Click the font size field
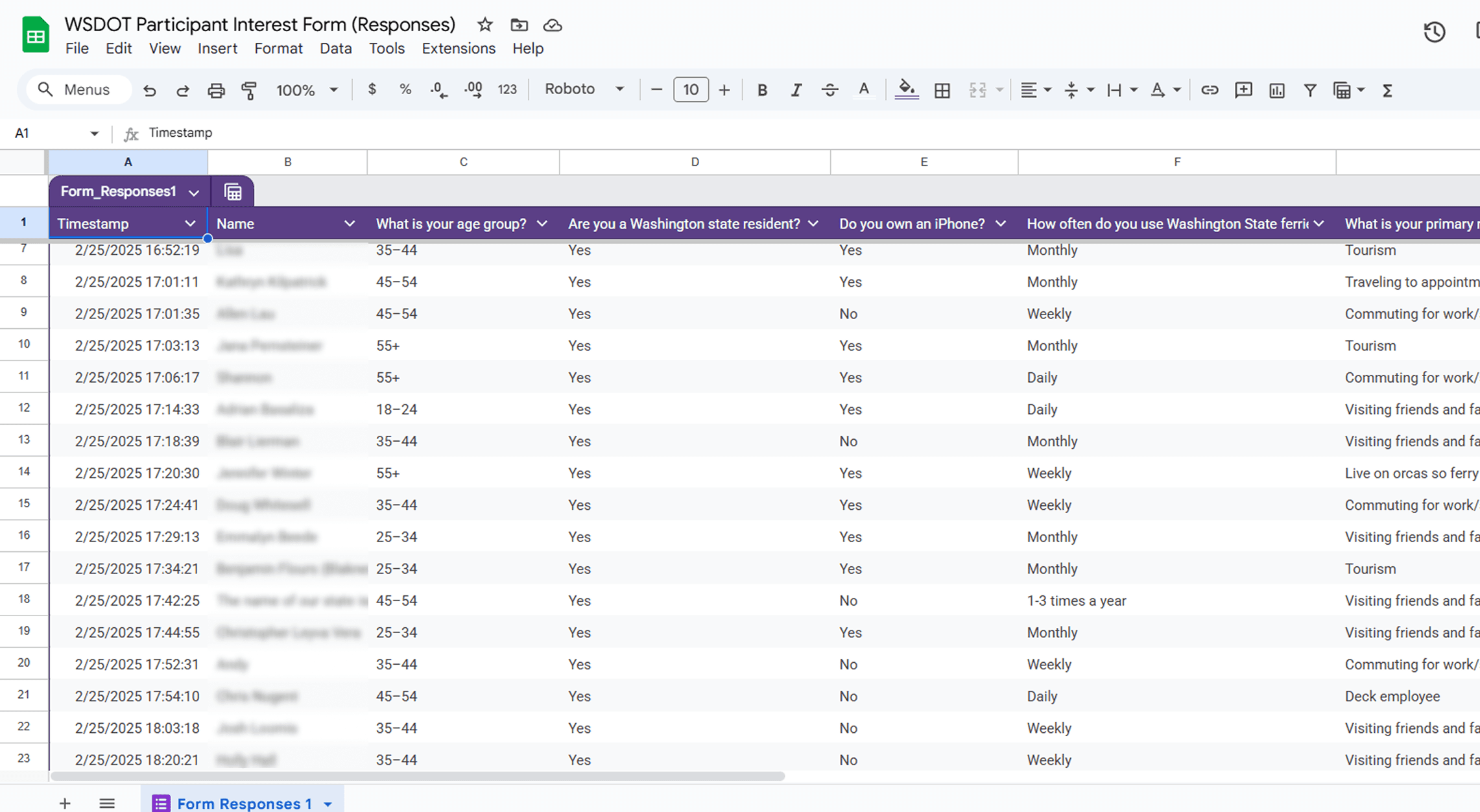 tap(691, 90)
